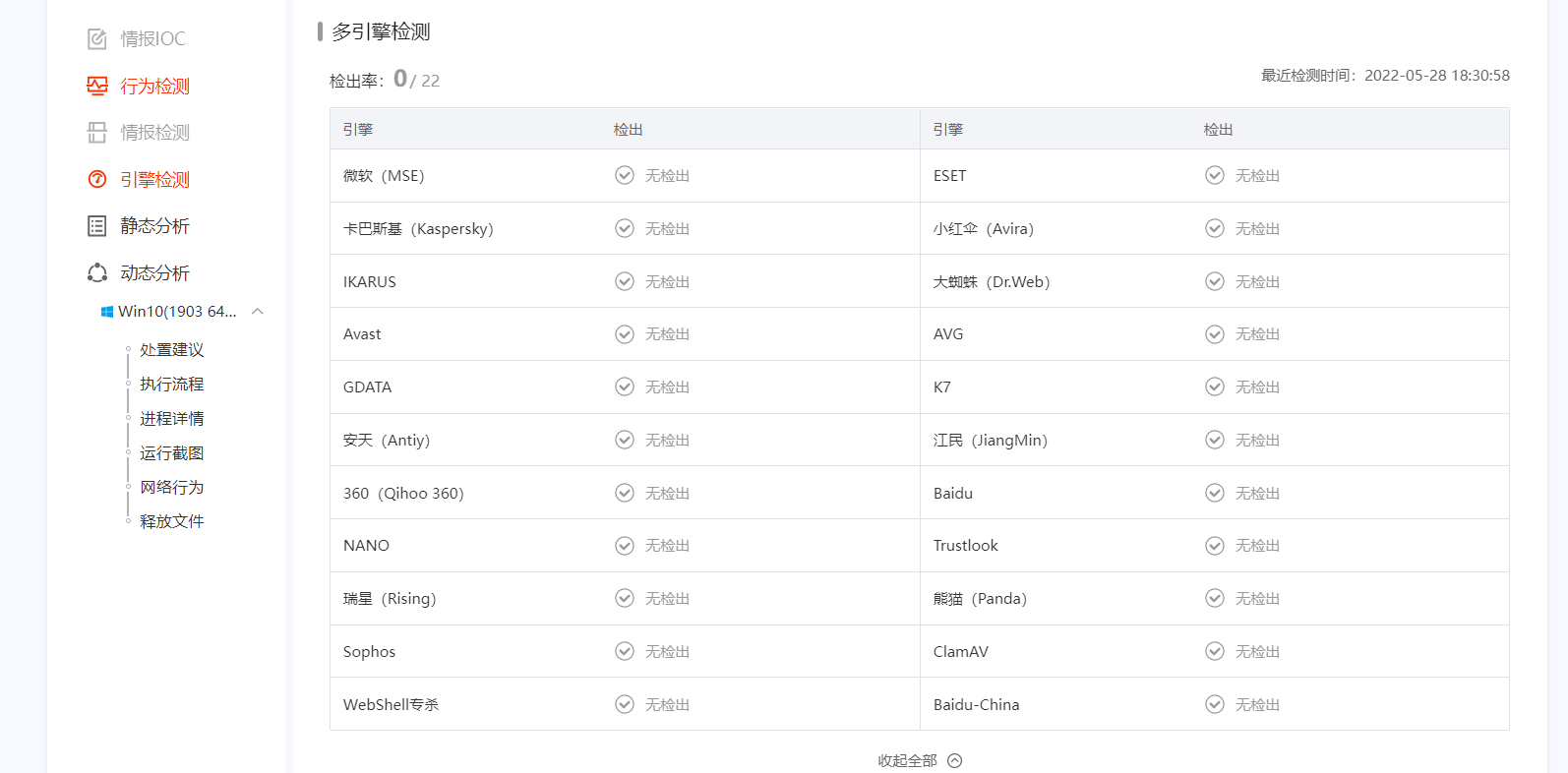Click the check icon in WebShell专杀 row

click(625, 704)
